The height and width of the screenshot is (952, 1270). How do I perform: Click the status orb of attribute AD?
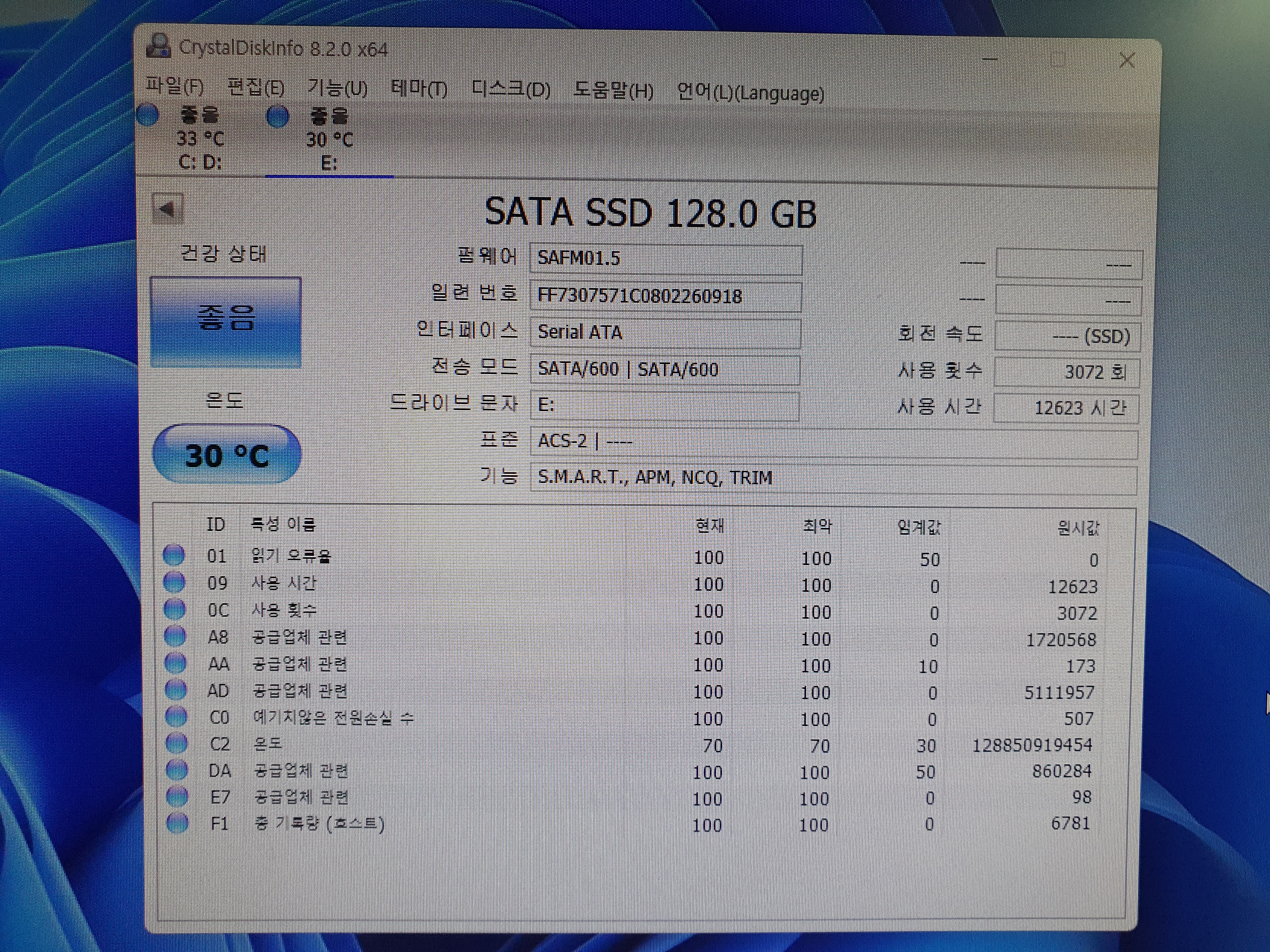176,689
